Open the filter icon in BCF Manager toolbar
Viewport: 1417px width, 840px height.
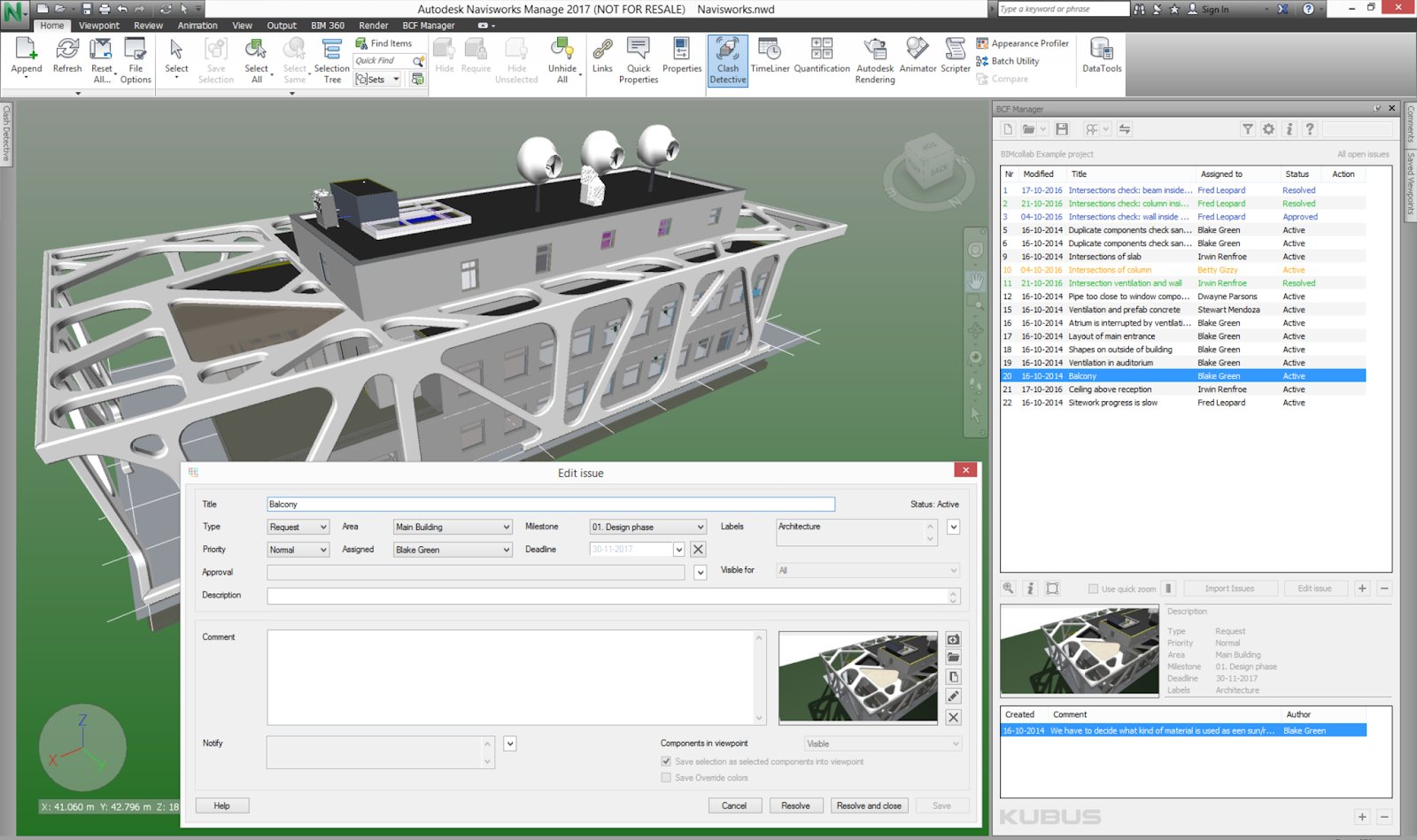pos(1247,128)
